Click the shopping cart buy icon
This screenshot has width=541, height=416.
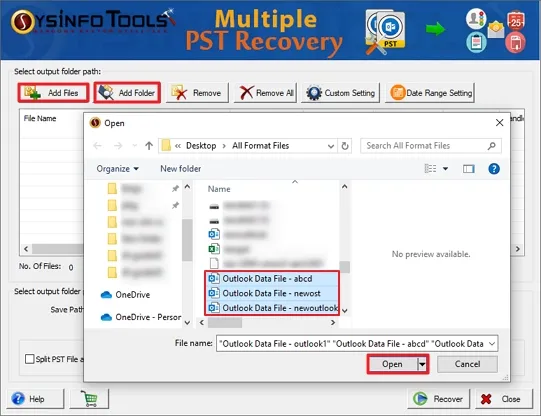89,399
